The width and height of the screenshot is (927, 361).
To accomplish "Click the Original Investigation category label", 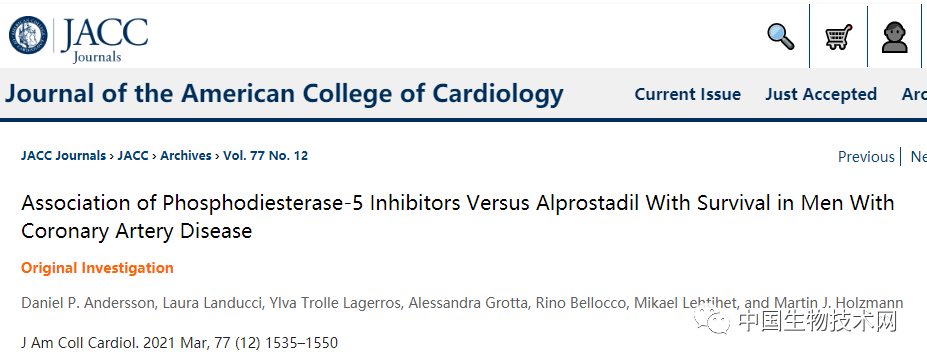I will coord(98,268).
